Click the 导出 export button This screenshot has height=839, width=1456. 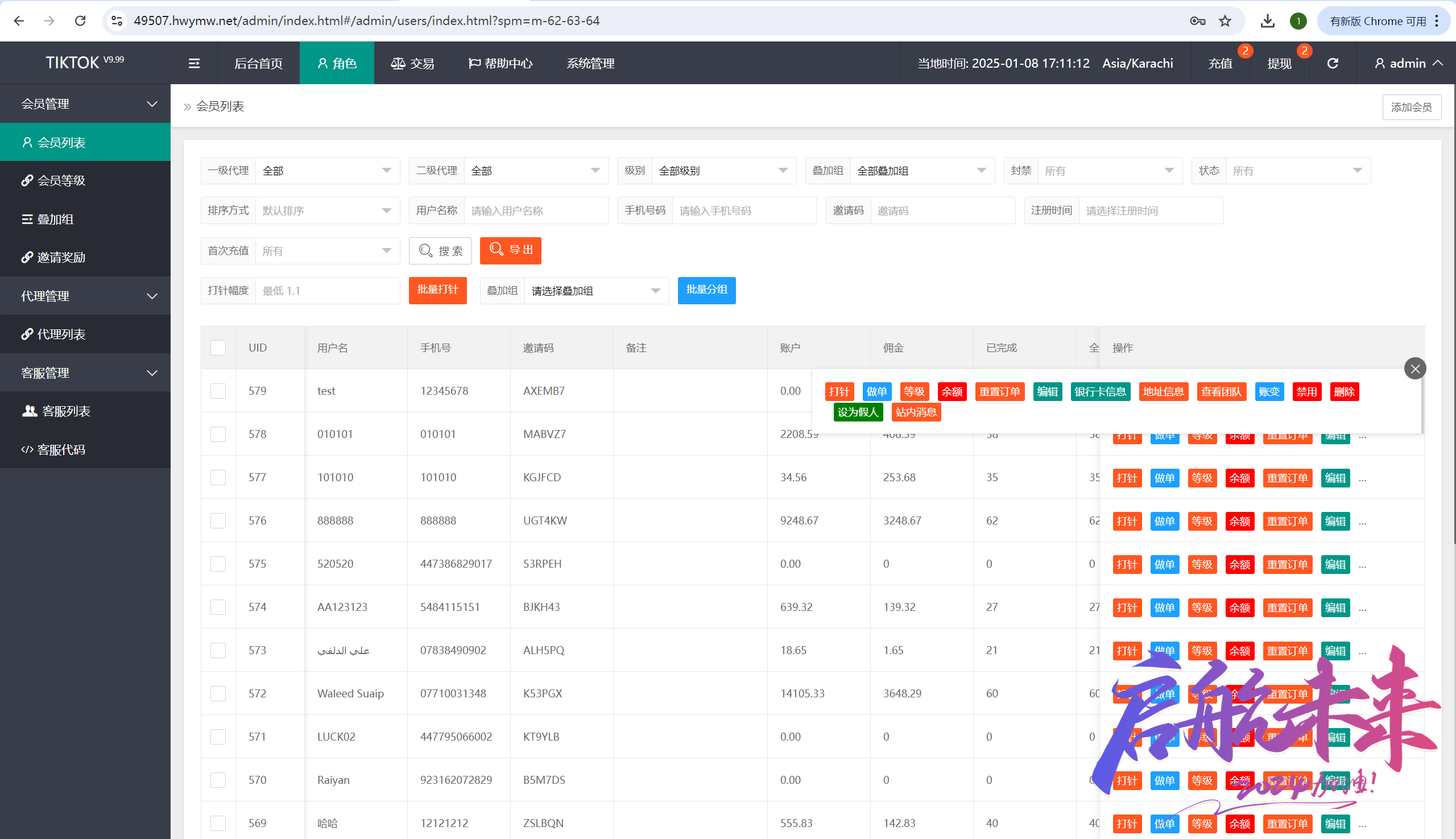point(511,251)
